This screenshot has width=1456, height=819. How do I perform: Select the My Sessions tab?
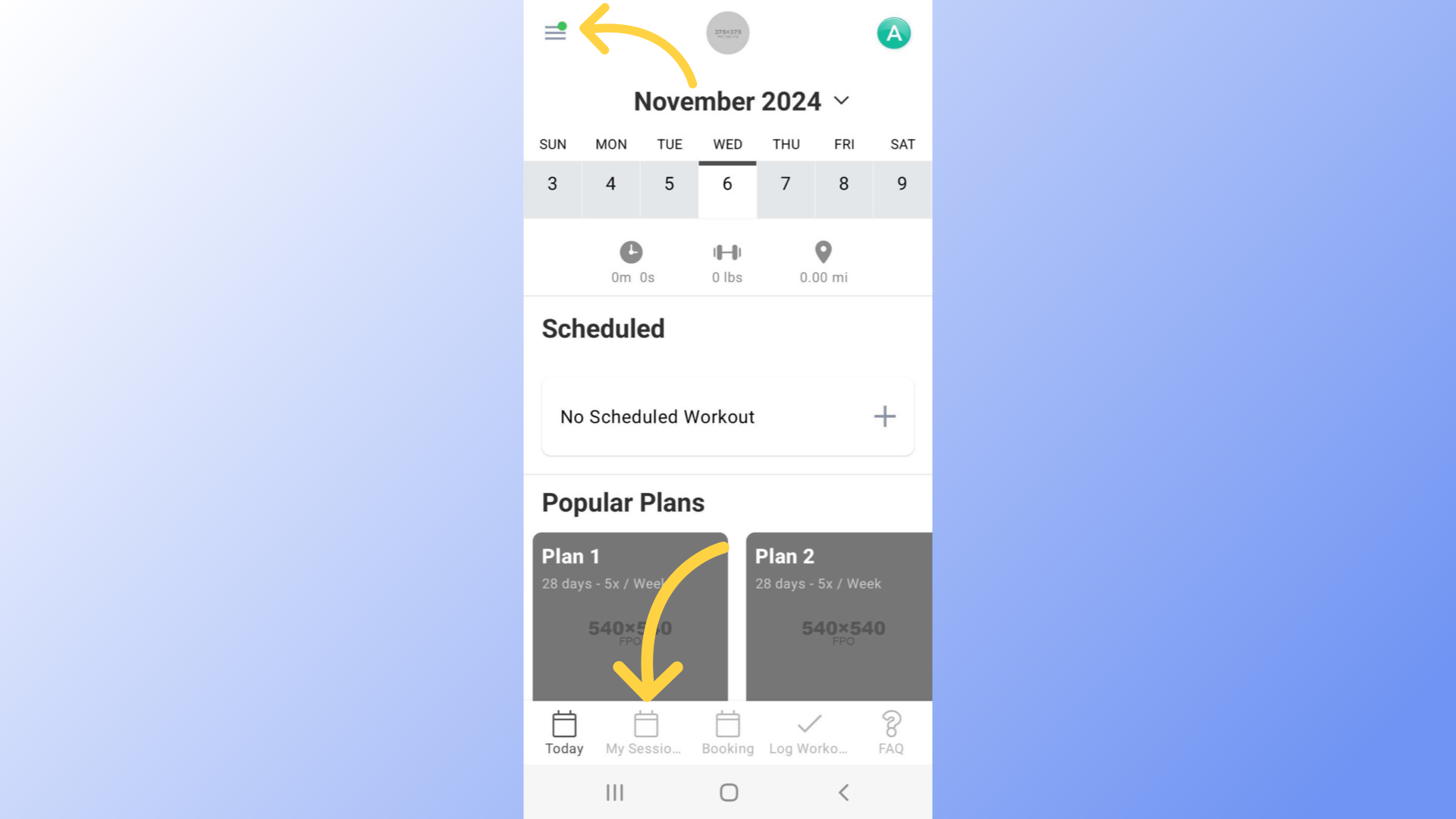[x=645, y=732]
